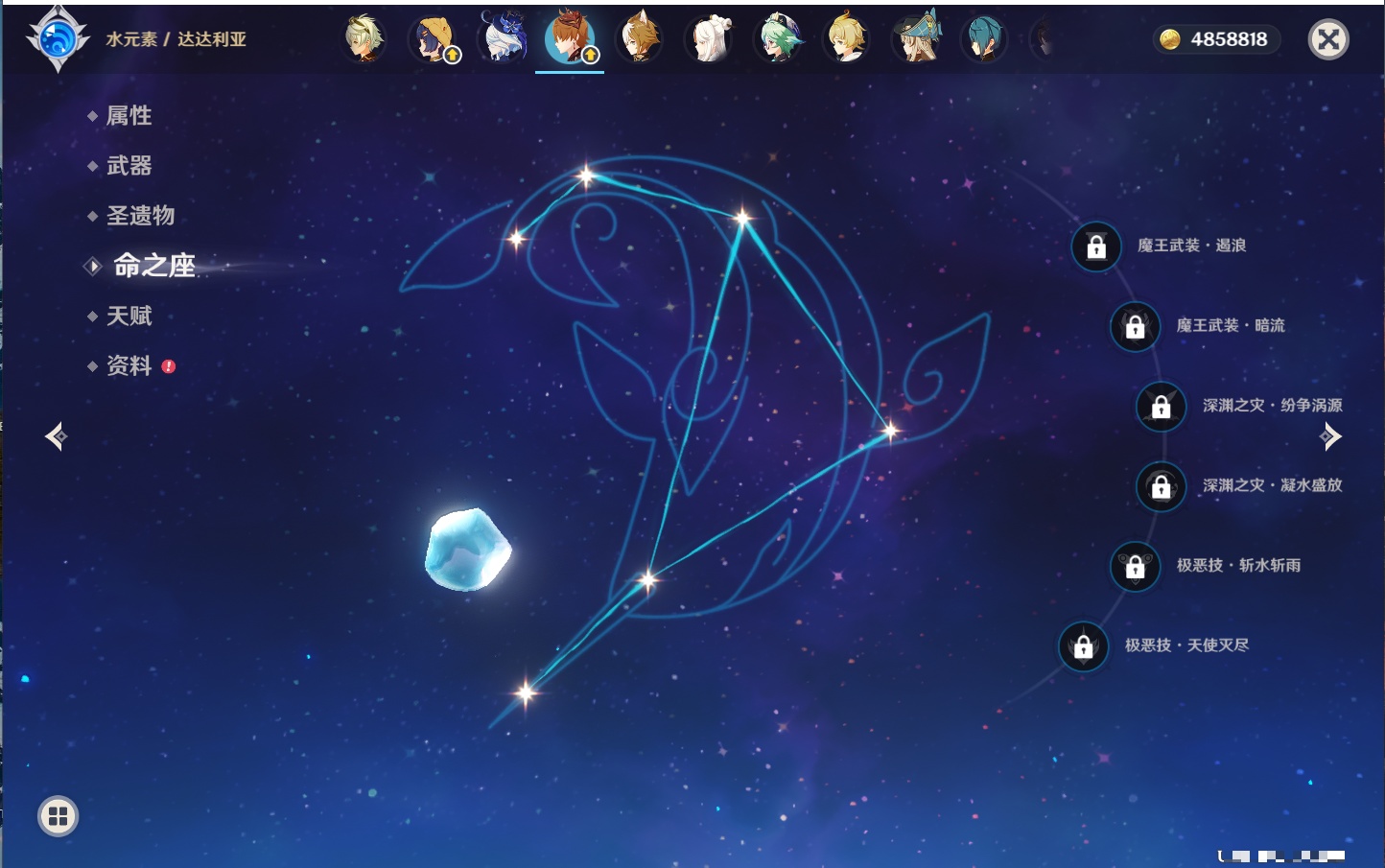Open the 天赋 talents menu
The height and width of the screenshot is (868, 1385).
(x=129, y=316)
